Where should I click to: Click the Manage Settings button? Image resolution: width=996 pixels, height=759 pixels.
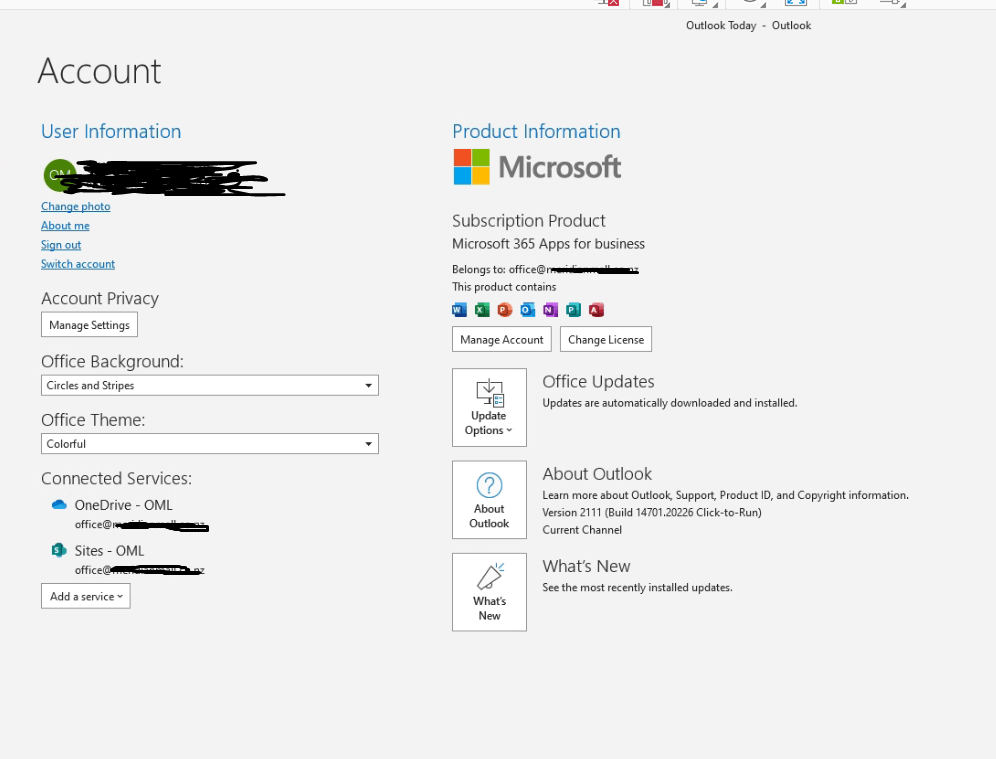[x=90, y=325]
